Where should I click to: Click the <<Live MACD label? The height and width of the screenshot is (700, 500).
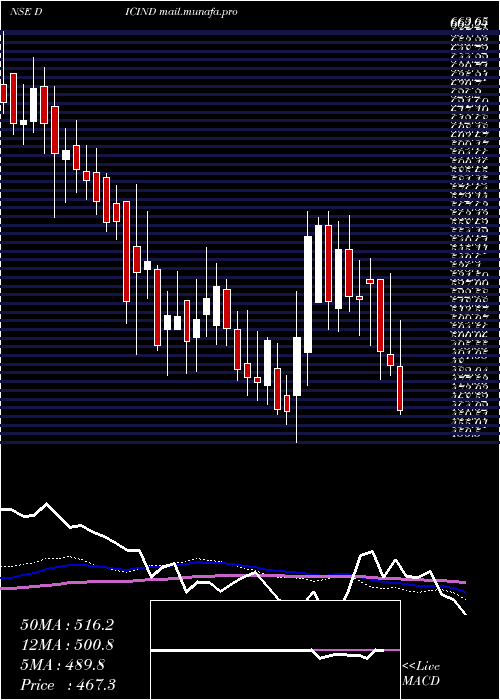[421, 674]
